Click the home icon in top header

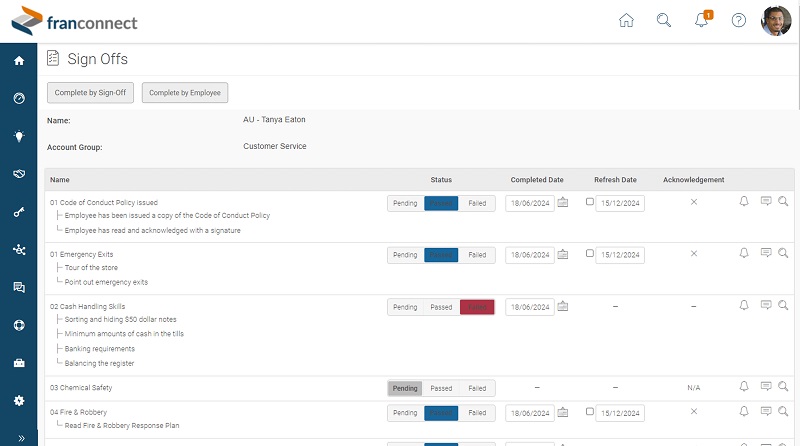[x=626, y=20]
